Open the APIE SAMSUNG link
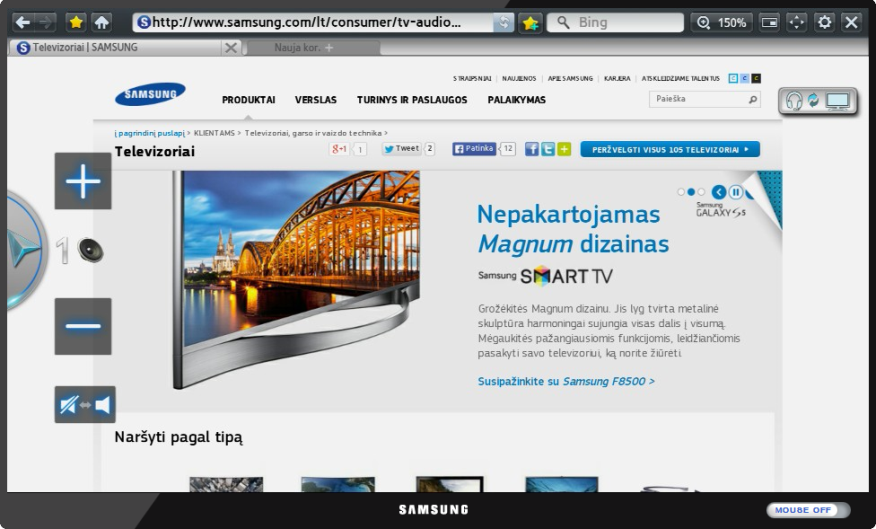The height and width of the screenshot is (529, 876). (x=570, y=79)
